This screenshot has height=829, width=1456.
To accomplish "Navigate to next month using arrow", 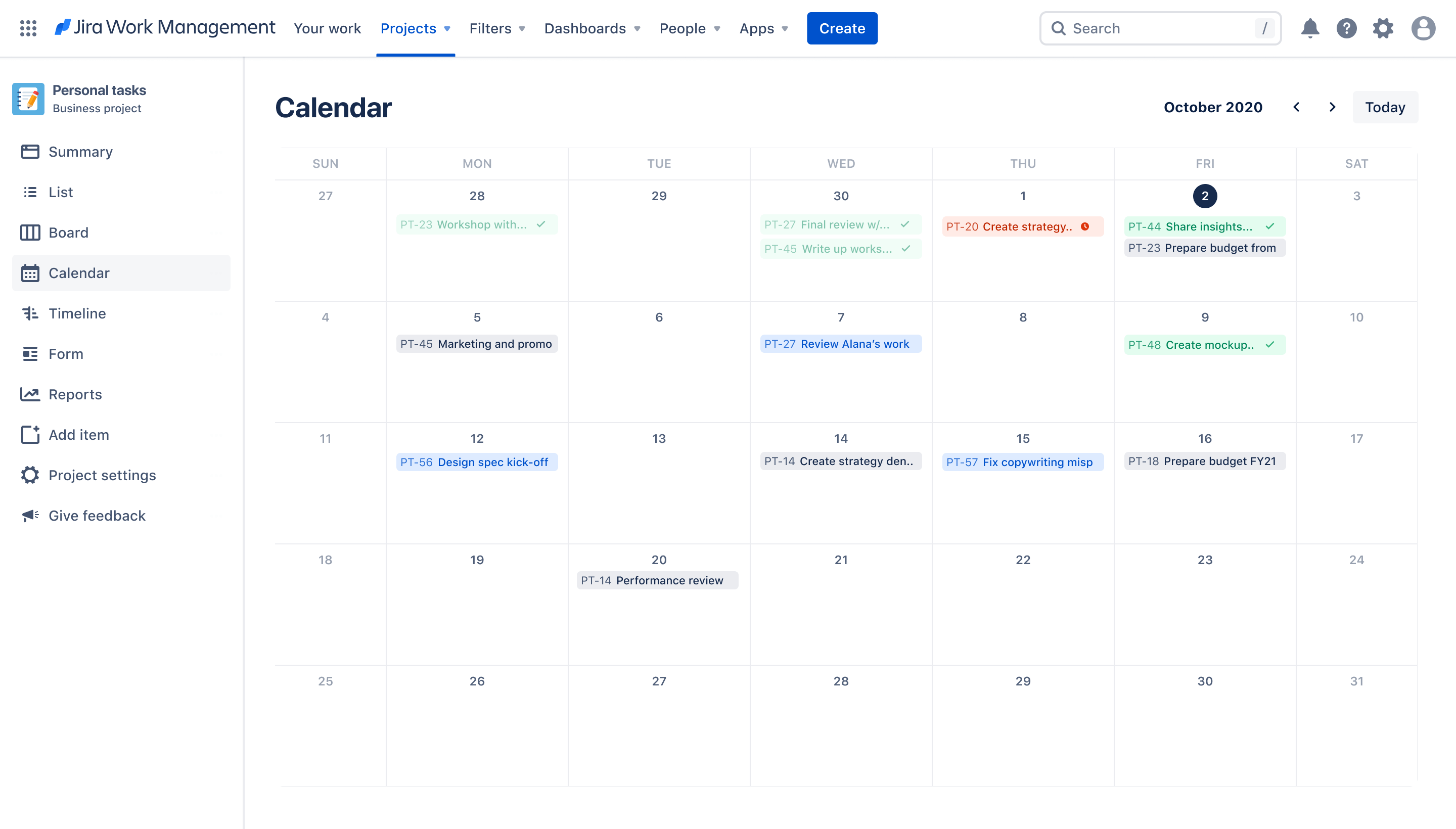I will point(1332,106).
